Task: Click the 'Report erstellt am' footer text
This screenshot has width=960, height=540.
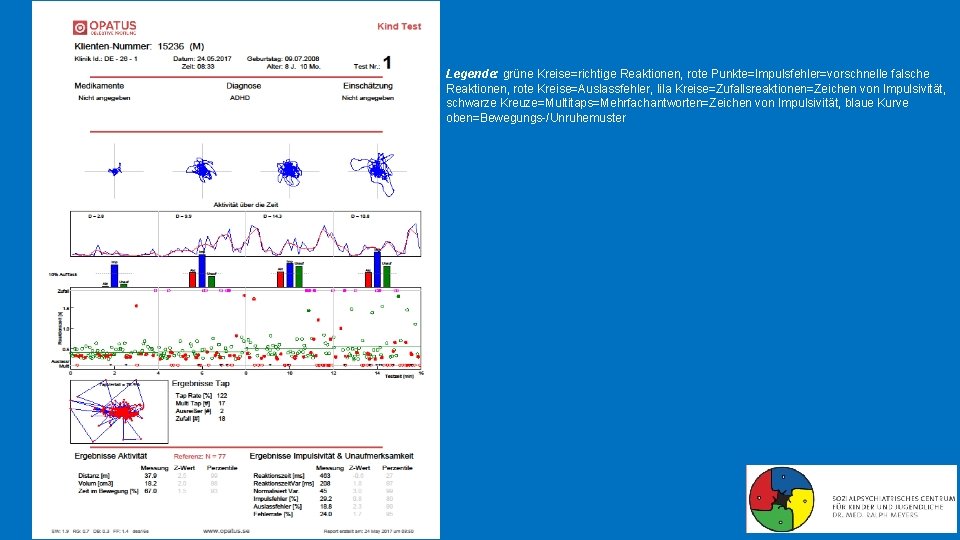Action: coord(369,531)
